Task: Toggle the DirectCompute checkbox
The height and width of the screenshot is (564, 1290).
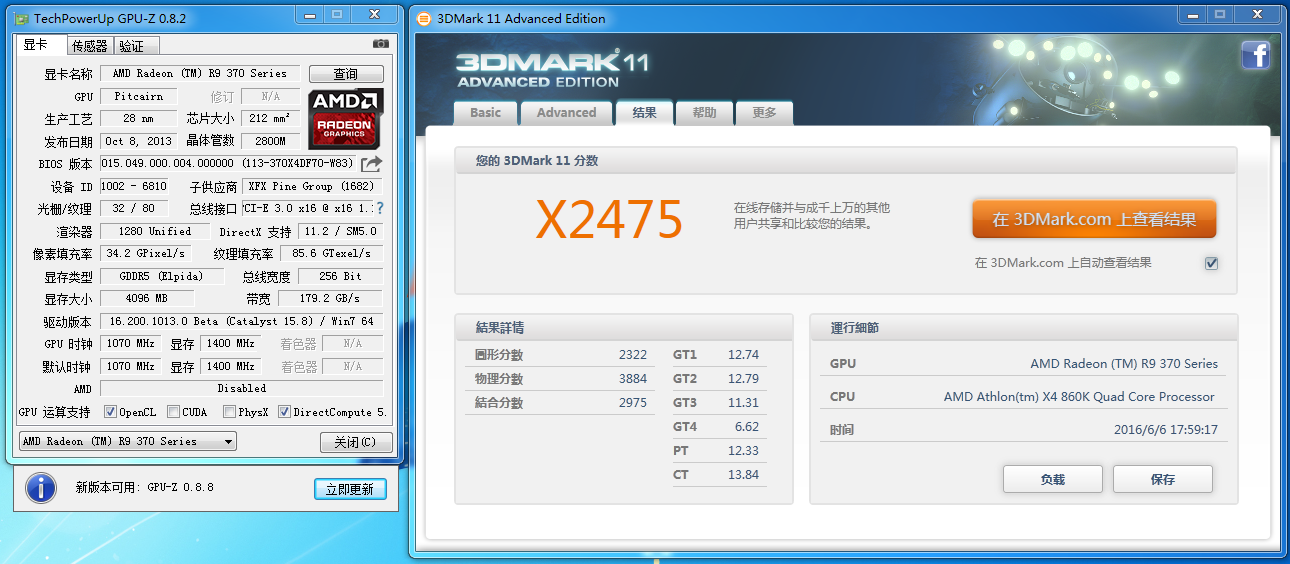Action: click(285, 412)
